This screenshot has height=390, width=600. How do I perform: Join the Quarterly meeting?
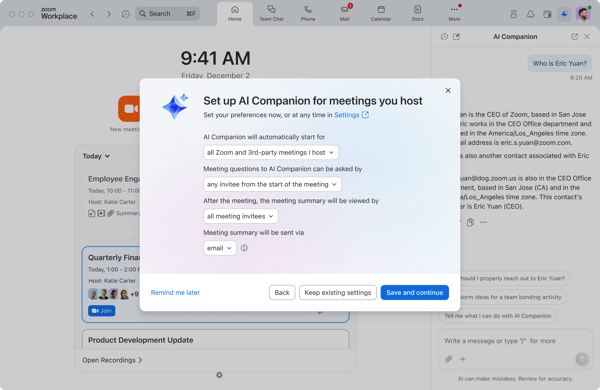pyautogui.click(x=101, y=310)
